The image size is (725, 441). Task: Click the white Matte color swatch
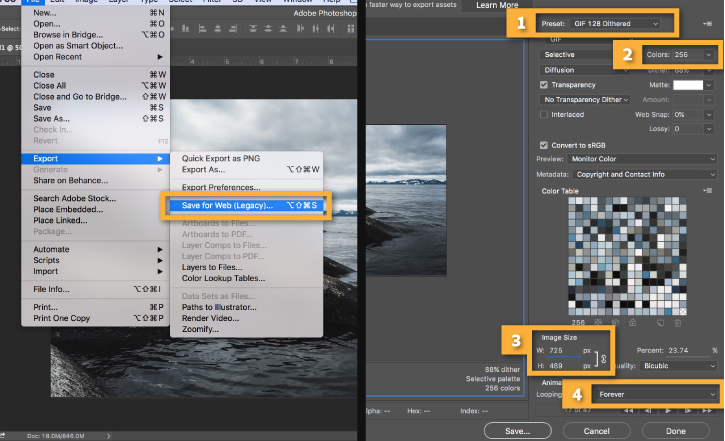[x=687, y=86]
